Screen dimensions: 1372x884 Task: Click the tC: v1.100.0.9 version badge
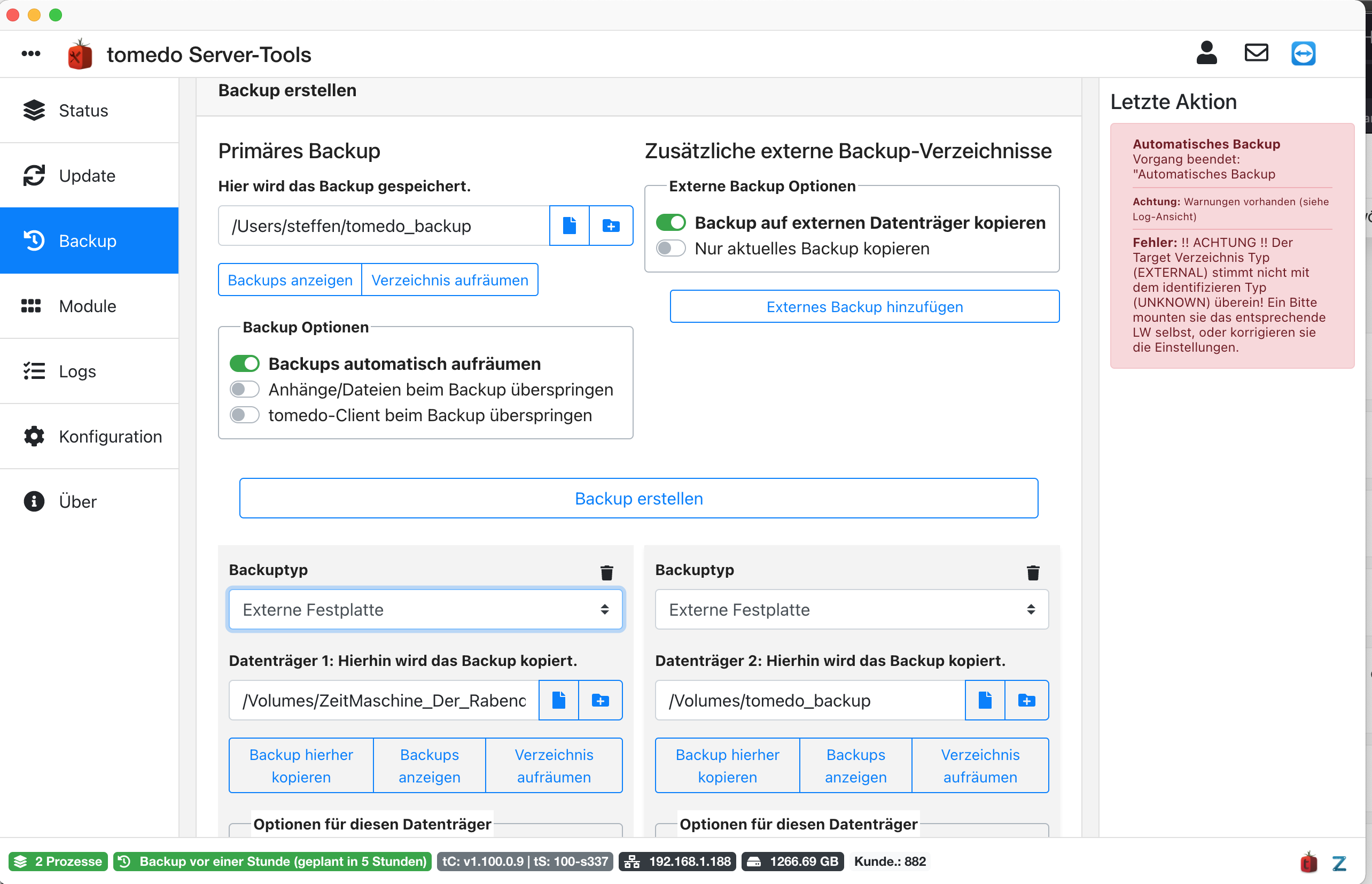[525, 861]
